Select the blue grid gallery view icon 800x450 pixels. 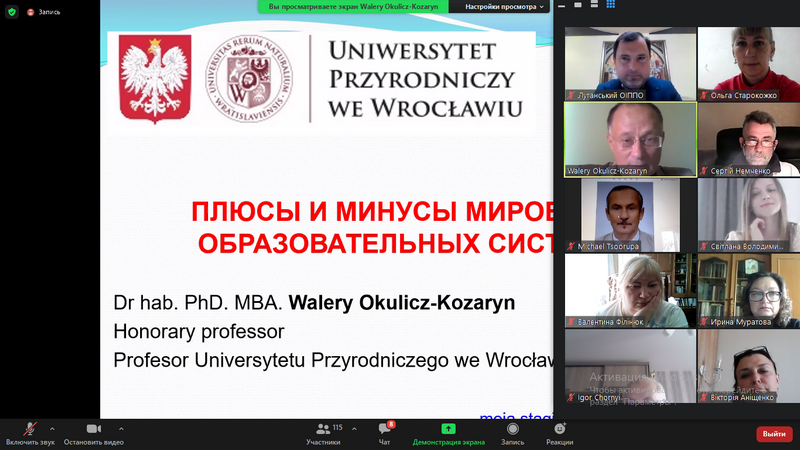[610, 5]
